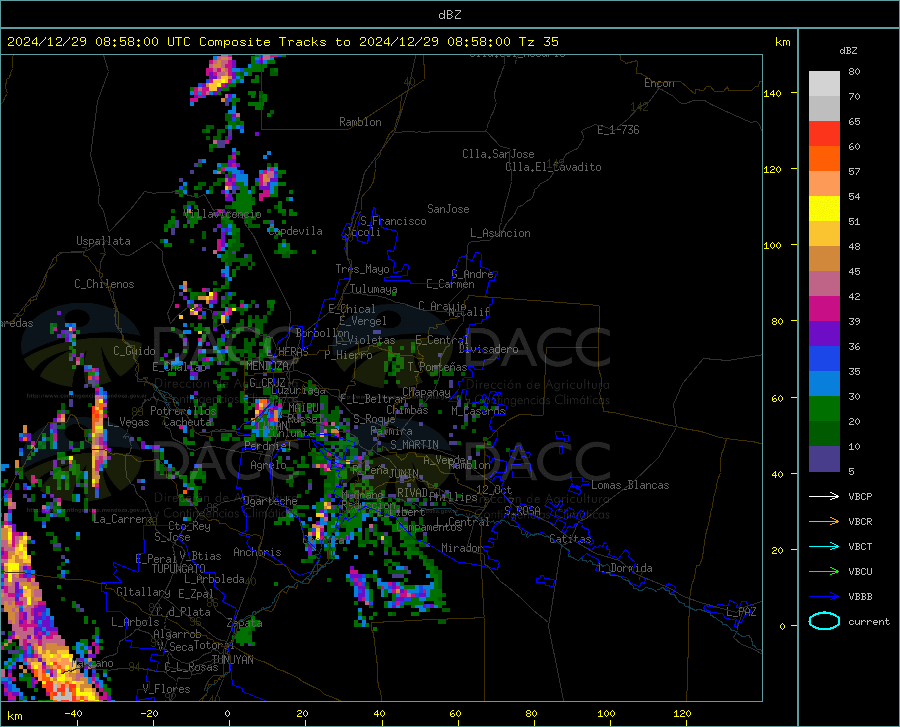Click the 'JUNIN' map label
Viewport: 900px width, 727px height.
pos(404,473)
